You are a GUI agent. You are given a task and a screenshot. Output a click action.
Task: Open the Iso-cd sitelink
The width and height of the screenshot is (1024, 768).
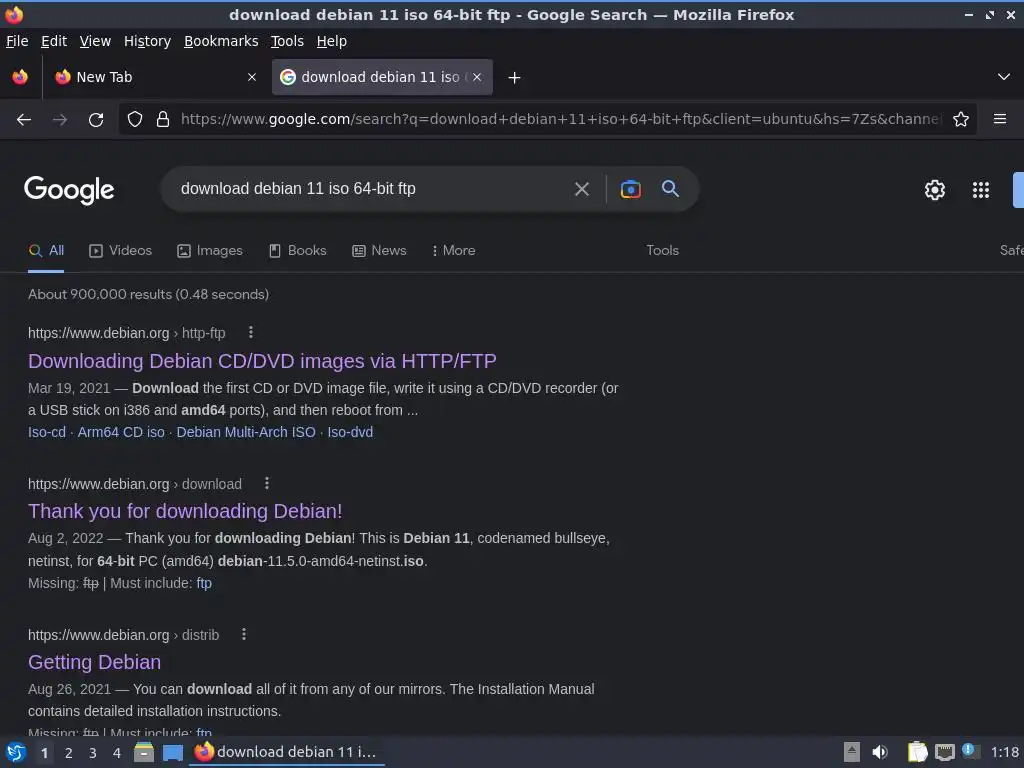coord(47,432)
